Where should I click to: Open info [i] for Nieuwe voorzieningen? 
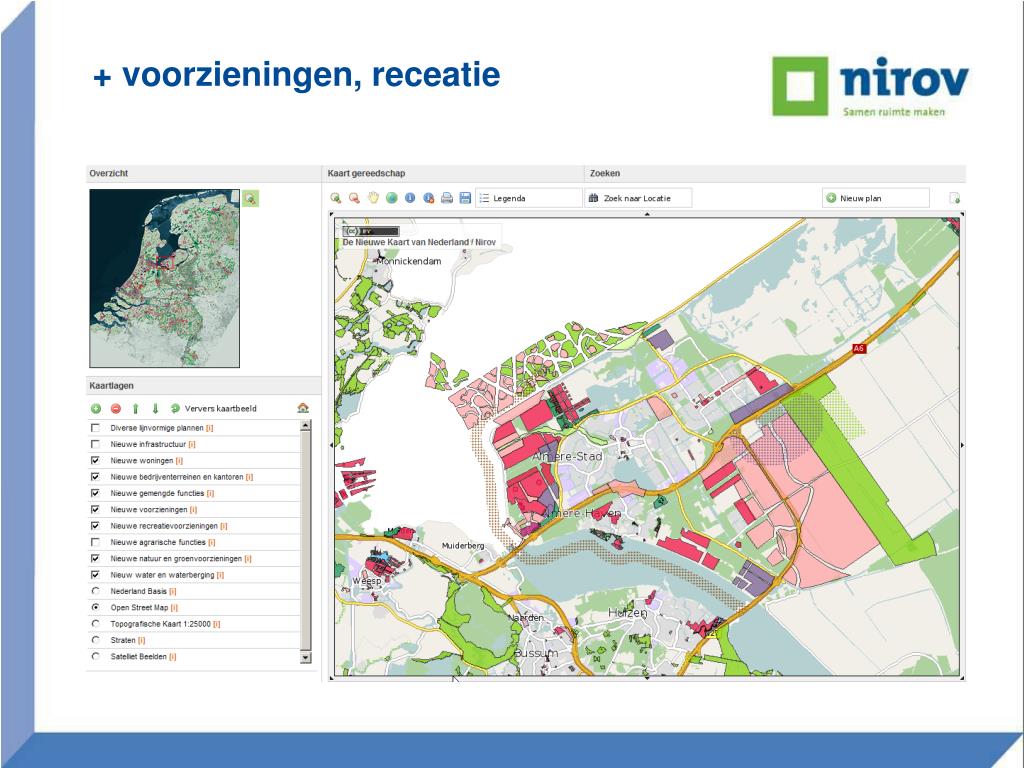(x=193, y=510)
